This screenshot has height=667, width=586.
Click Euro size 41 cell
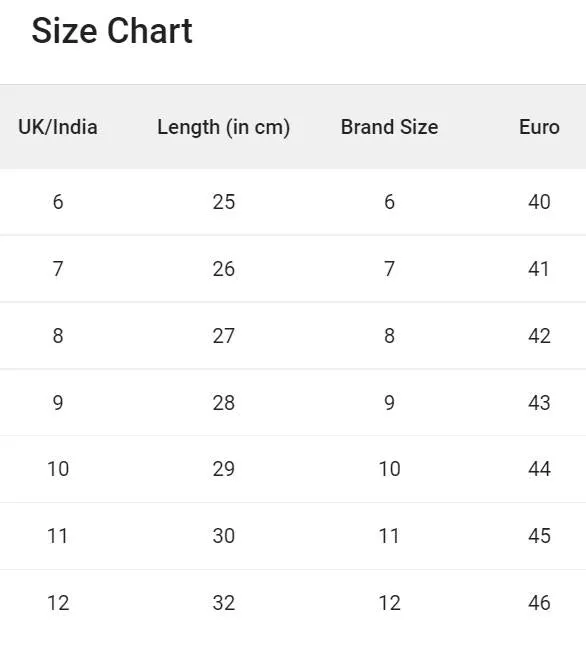[x=538, y=269]
